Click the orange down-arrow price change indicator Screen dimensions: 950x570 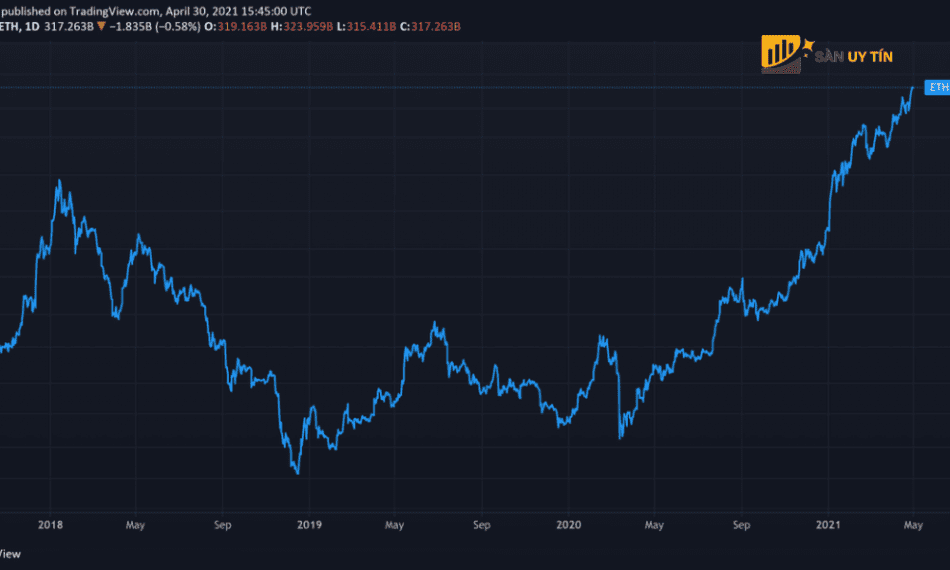coord(101,25)
